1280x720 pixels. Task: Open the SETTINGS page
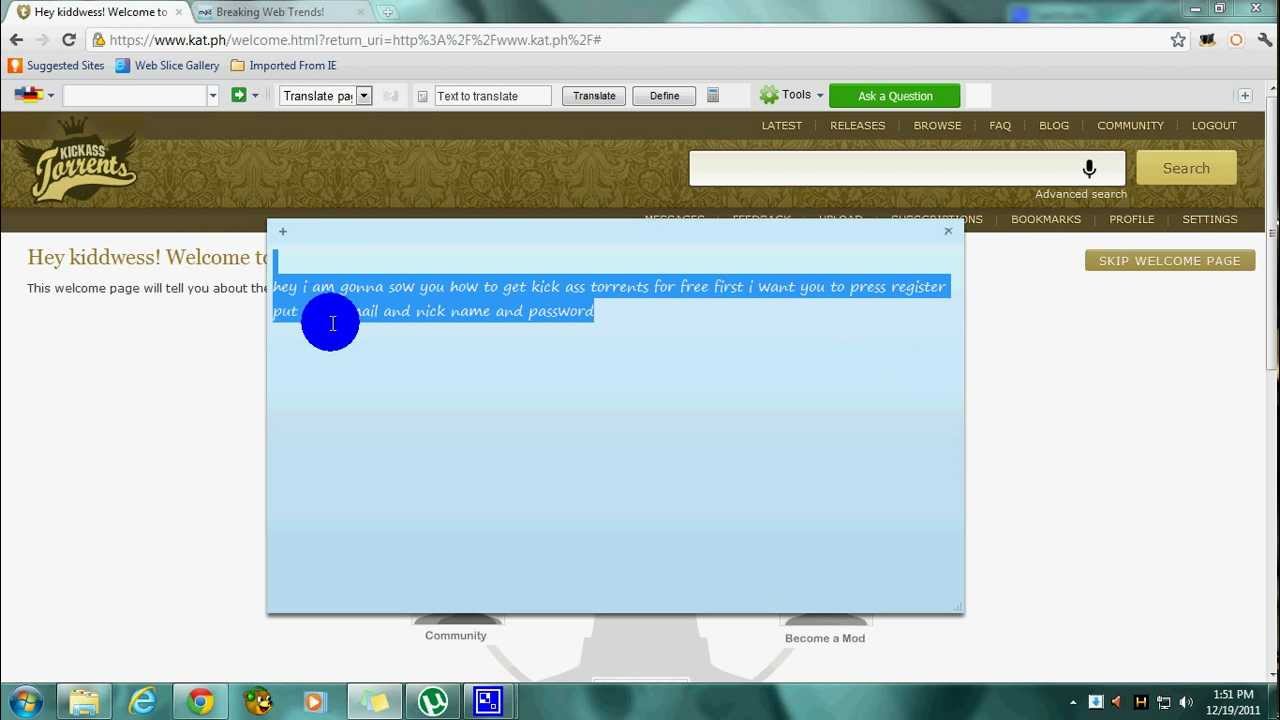1210,219
